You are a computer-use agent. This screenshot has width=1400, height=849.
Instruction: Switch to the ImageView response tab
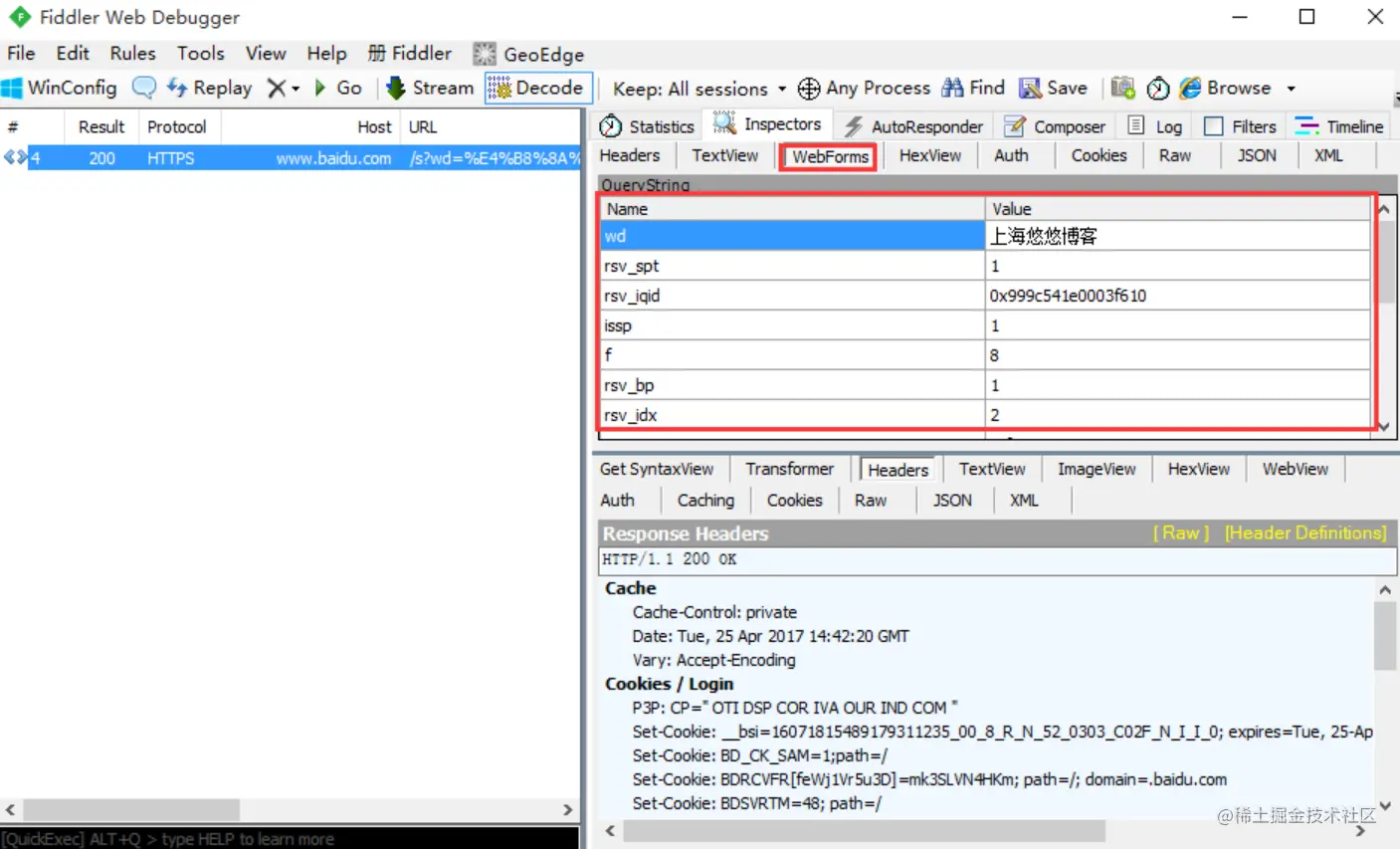pos(1097,469)
